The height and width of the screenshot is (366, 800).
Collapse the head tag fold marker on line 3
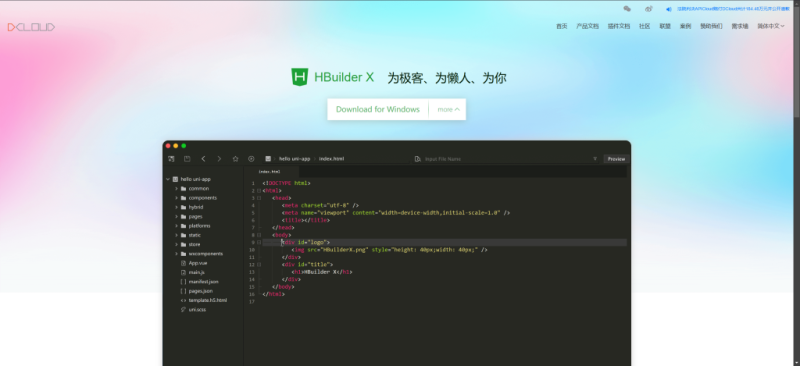point(259,198)
